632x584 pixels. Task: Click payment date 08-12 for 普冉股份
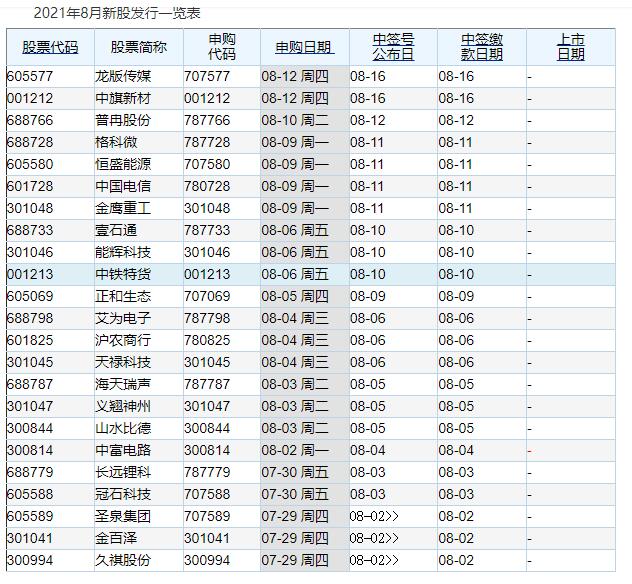[x=456, y=121]
